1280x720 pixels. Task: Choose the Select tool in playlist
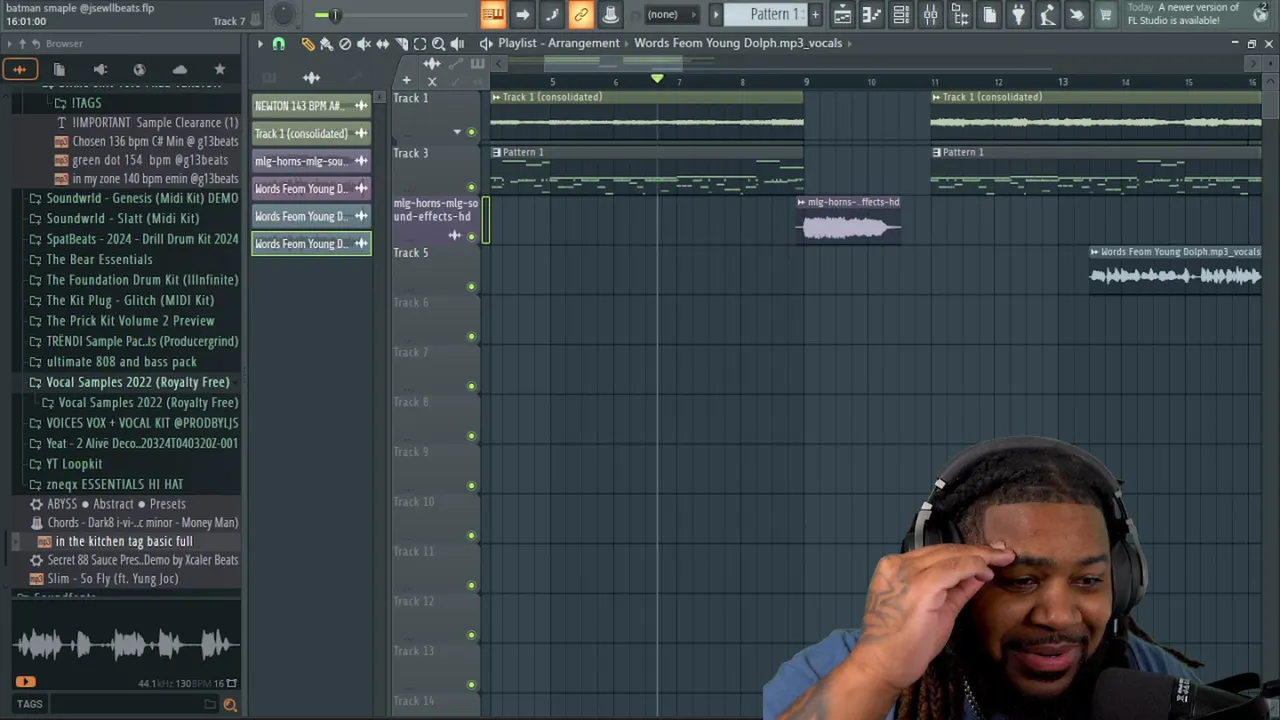(x=420, y=44)
